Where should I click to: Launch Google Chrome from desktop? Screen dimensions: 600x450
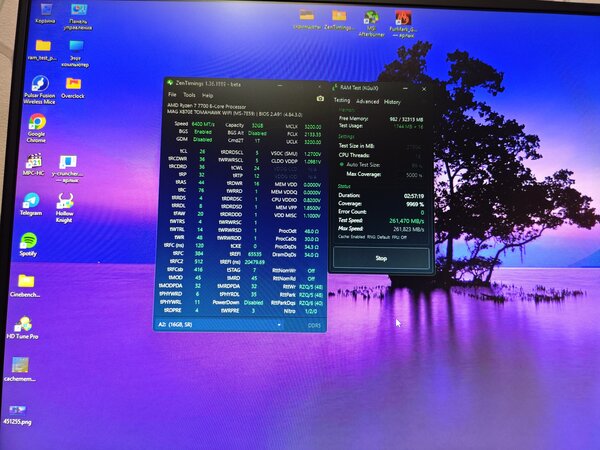[36, 128]
